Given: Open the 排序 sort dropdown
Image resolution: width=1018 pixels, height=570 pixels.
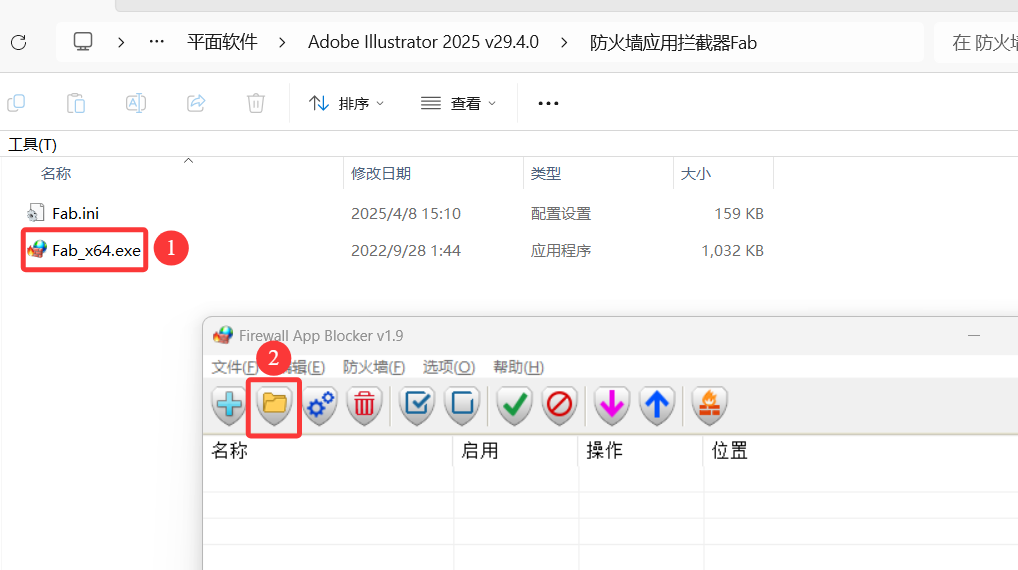Looking at the screenshot, I should tap(346, 103).
